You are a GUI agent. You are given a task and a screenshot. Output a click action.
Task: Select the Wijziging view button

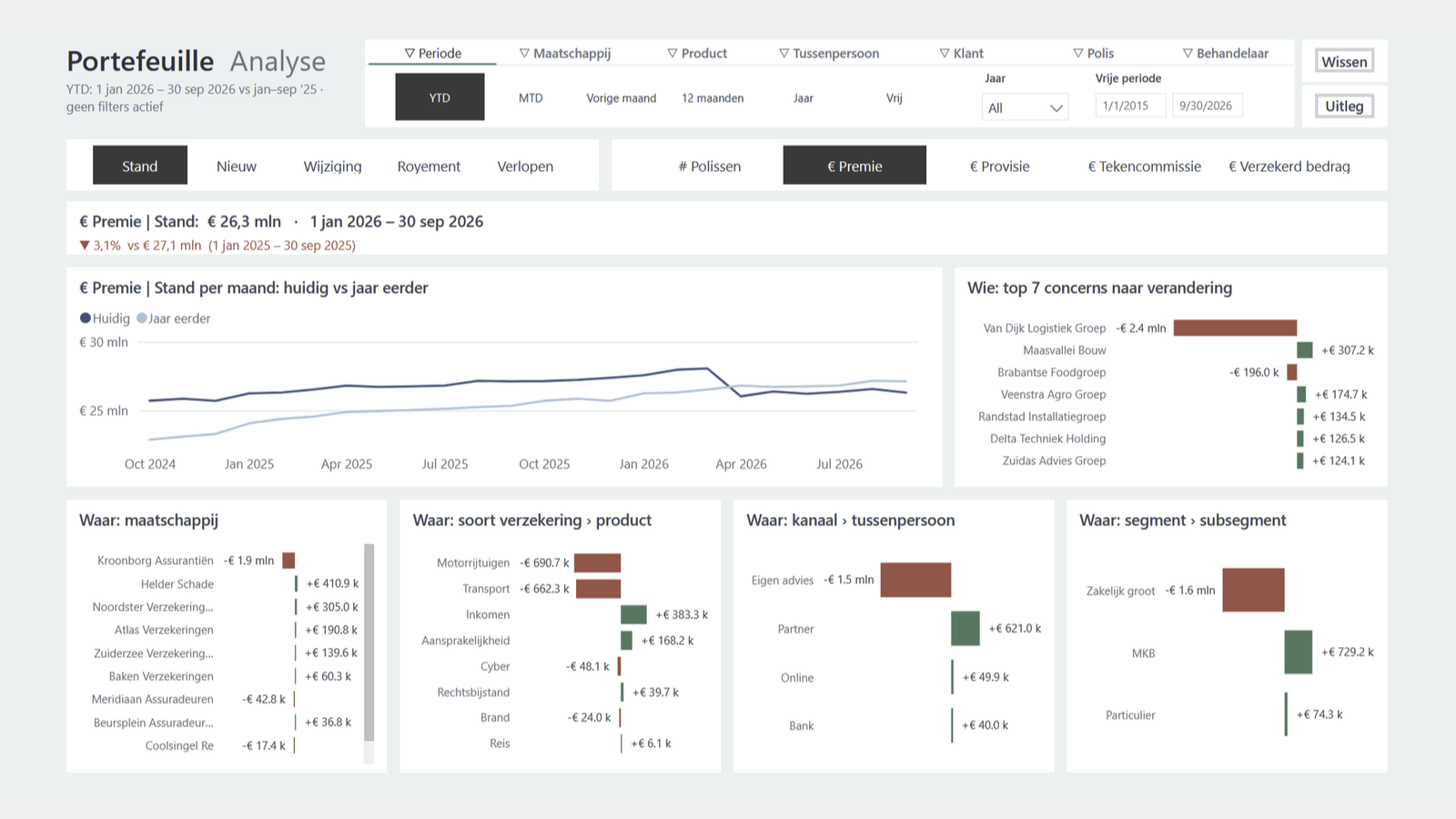pos(332,166)
